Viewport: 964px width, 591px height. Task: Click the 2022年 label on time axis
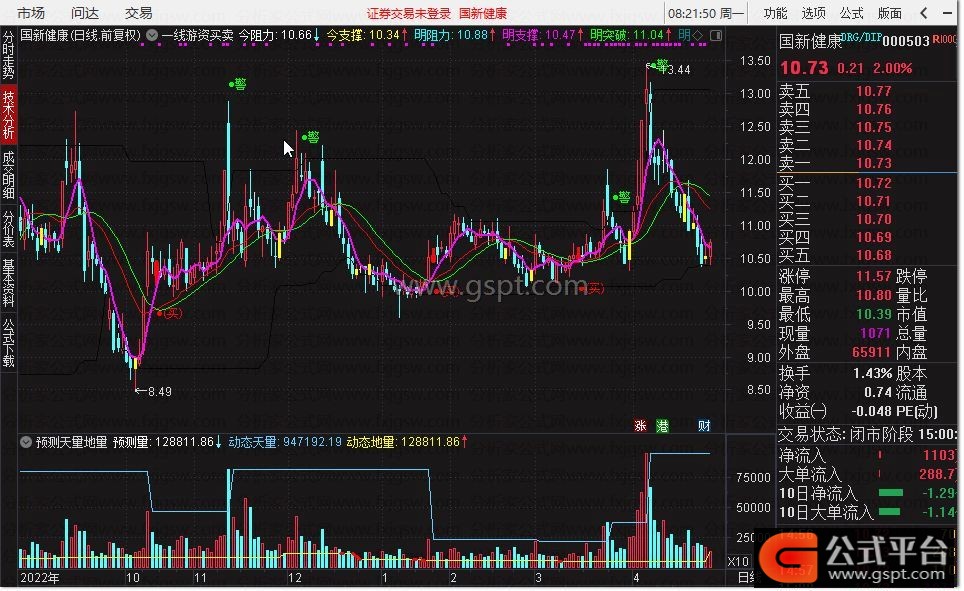click(x=40, y=578)
